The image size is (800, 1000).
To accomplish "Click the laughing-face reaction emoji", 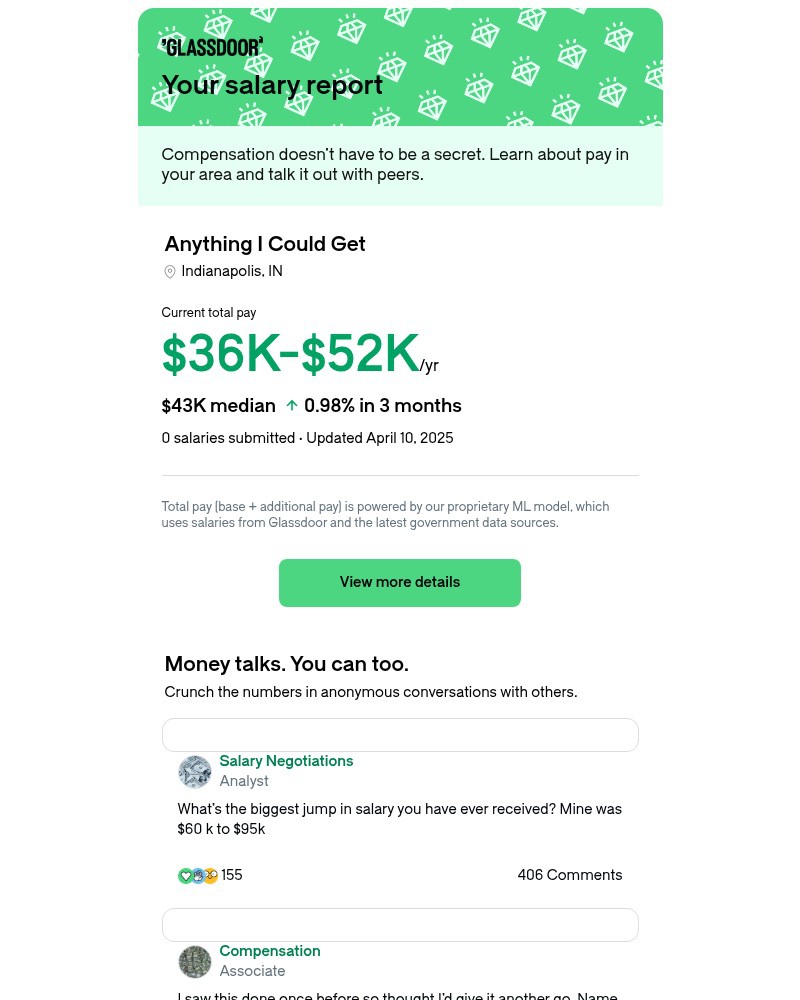I will click(210, 875).
